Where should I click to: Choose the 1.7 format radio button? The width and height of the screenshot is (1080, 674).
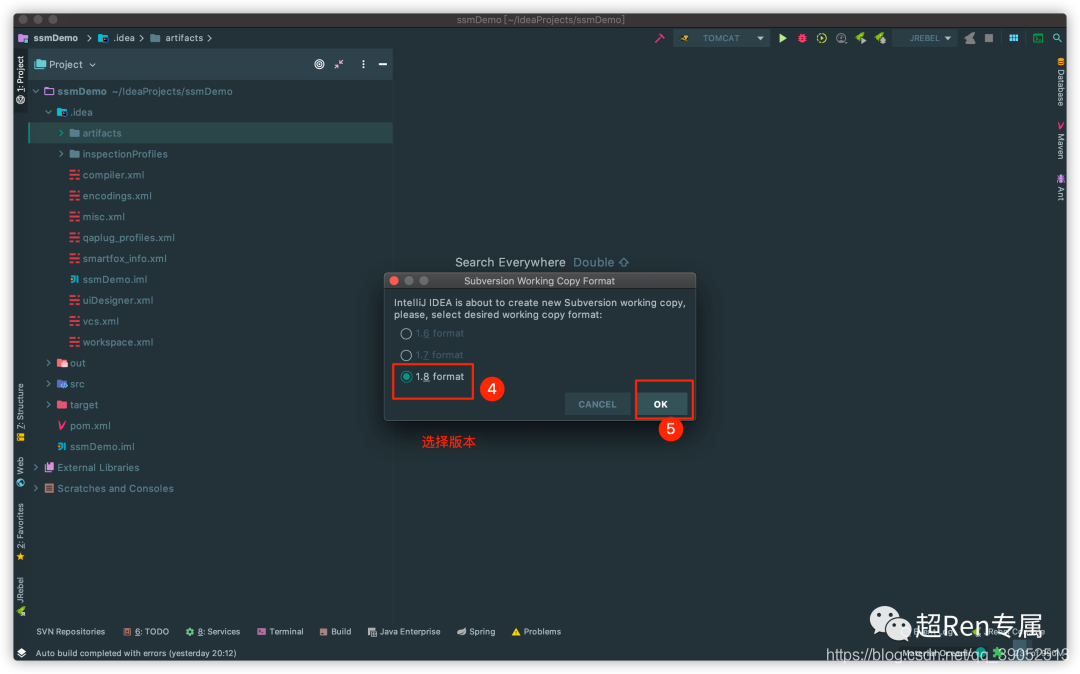406,355
